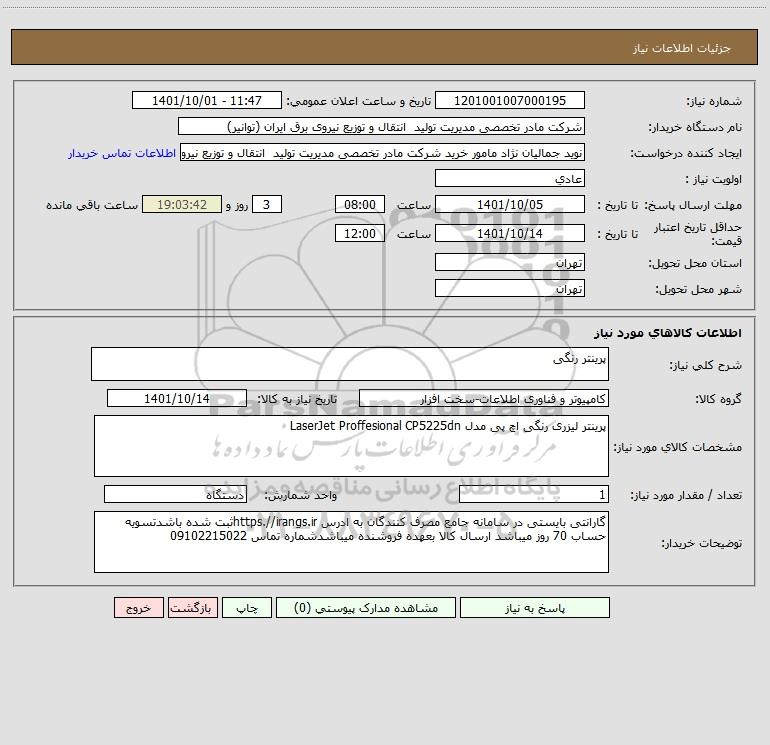Open 'مشاهده مدارک پیوستی (0)' button
This screenshot has height=745, width=770.
tap(366, 607)
